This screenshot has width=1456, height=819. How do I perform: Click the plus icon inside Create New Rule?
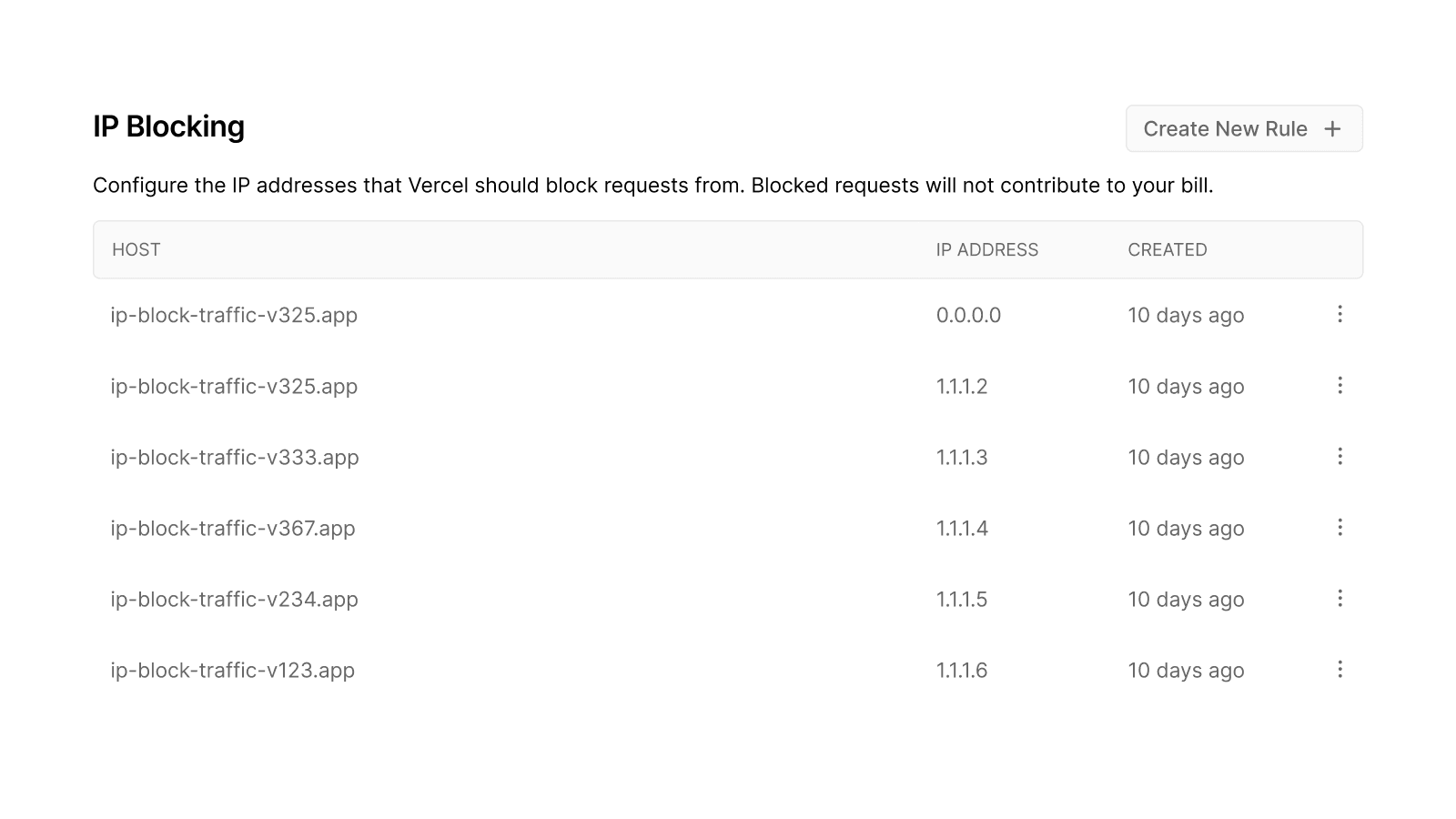pyautogui.click(x=1332, y=128)
